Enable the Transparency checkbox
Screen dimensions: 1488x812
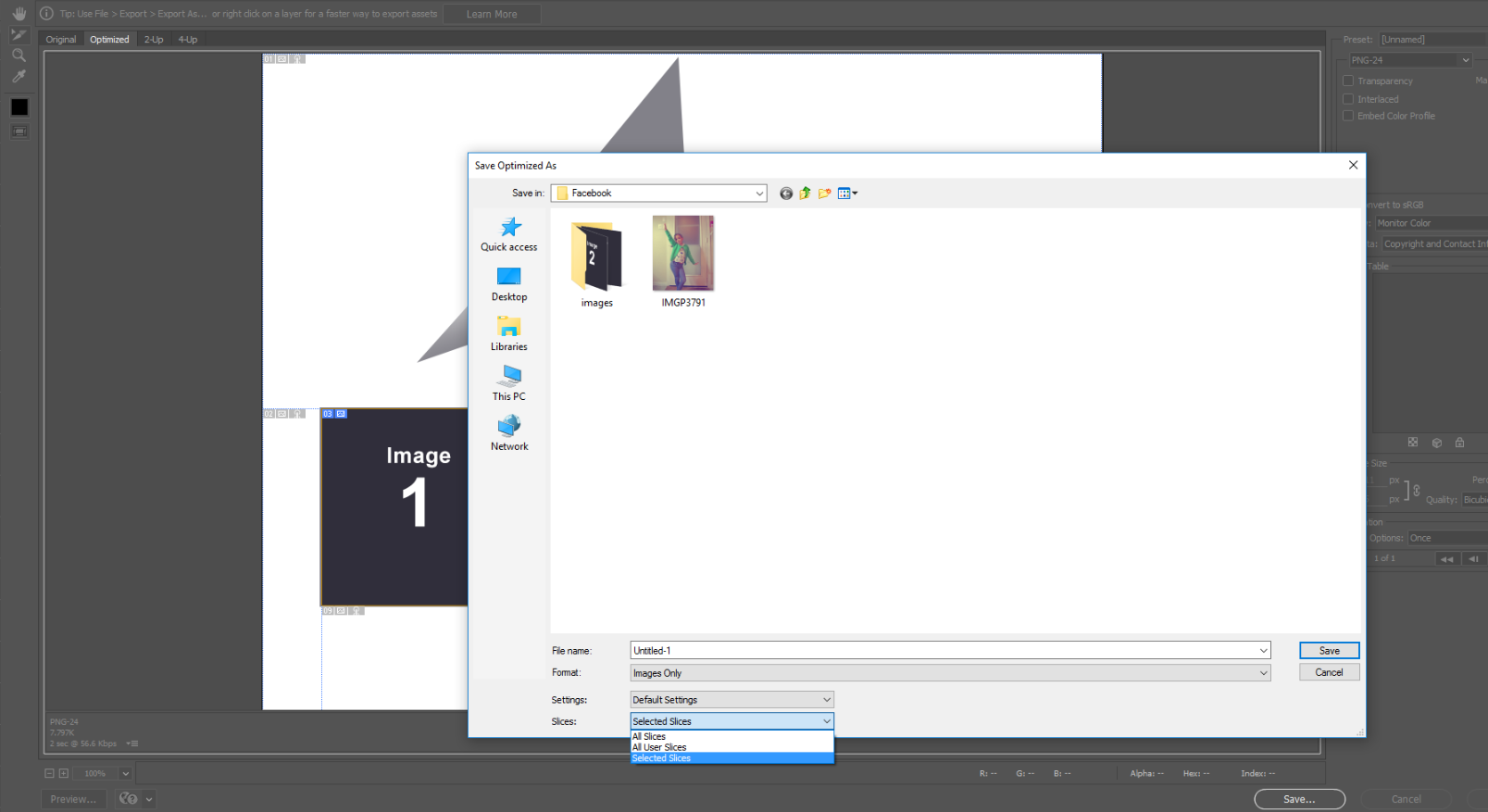point(1348,81)
